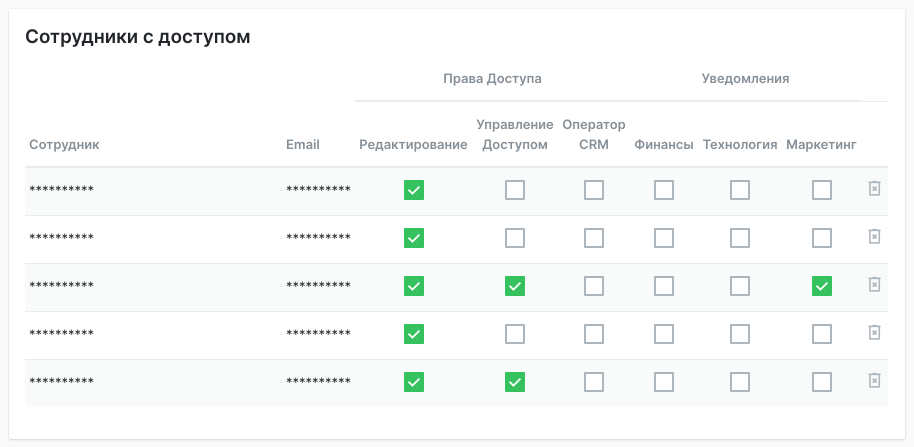Viewport: 914px width, 447px height.
Task: Tick Технология notification in second employee row
Action: [740, 238]
